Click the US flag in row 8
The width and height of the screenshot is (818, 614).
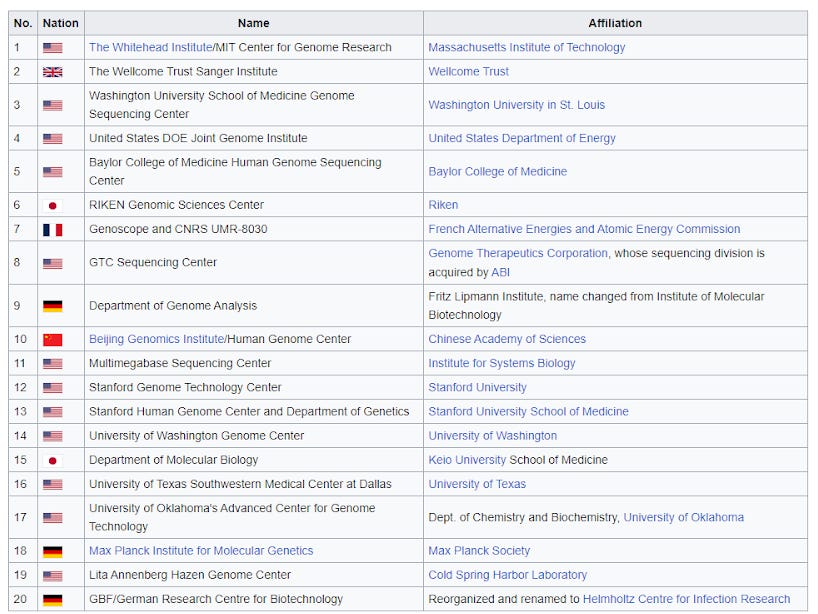pyautogui.click(x=52, y=263)
